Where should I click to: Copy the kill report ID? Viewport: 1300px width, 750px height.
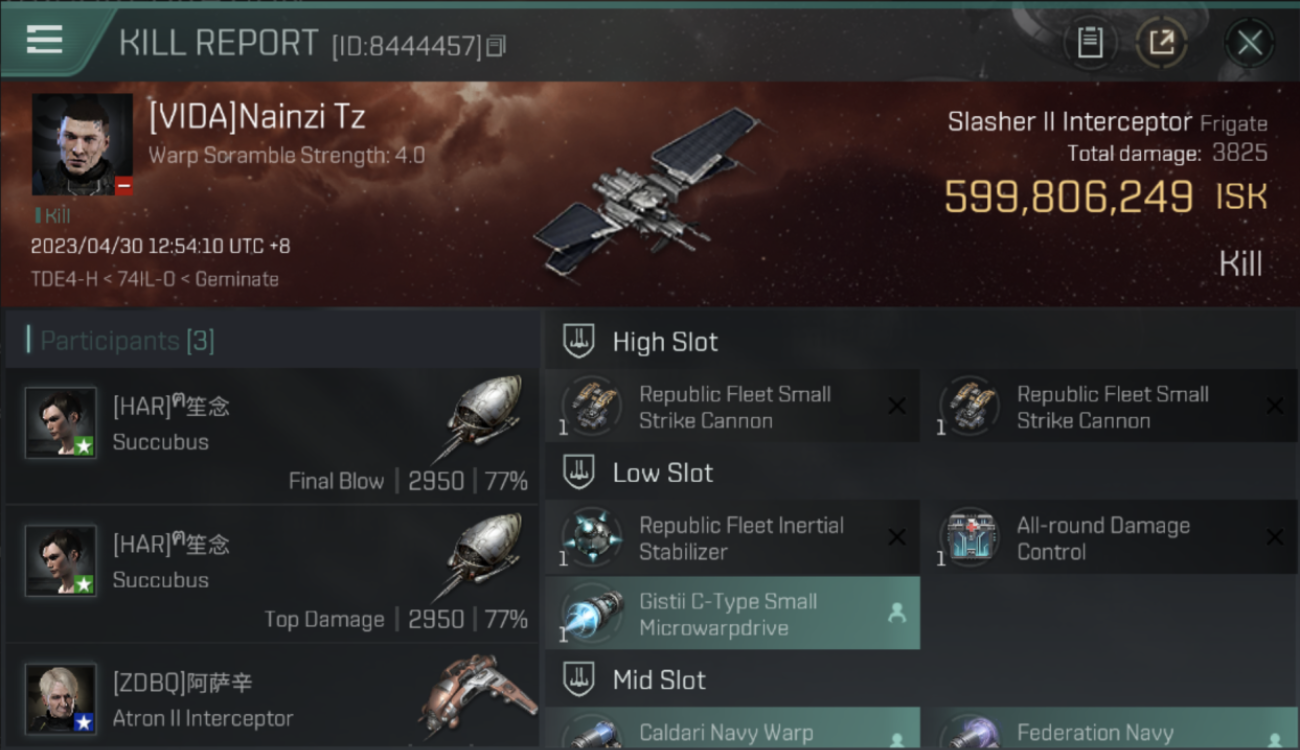click(x=497, y=45)
